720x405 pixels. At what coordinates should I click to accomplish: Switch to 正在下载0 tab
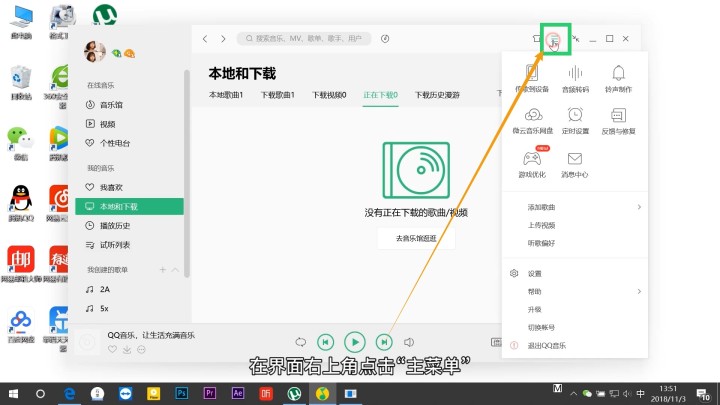coord(381,95)
